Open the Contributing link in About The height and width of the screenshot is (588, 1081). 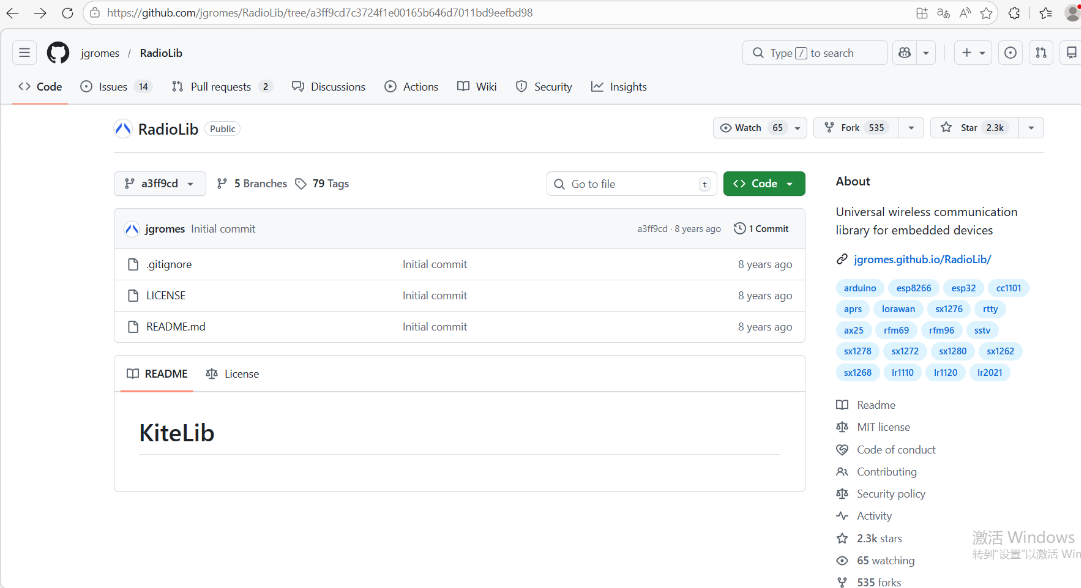pyautogui.click(x=887, y=472)
